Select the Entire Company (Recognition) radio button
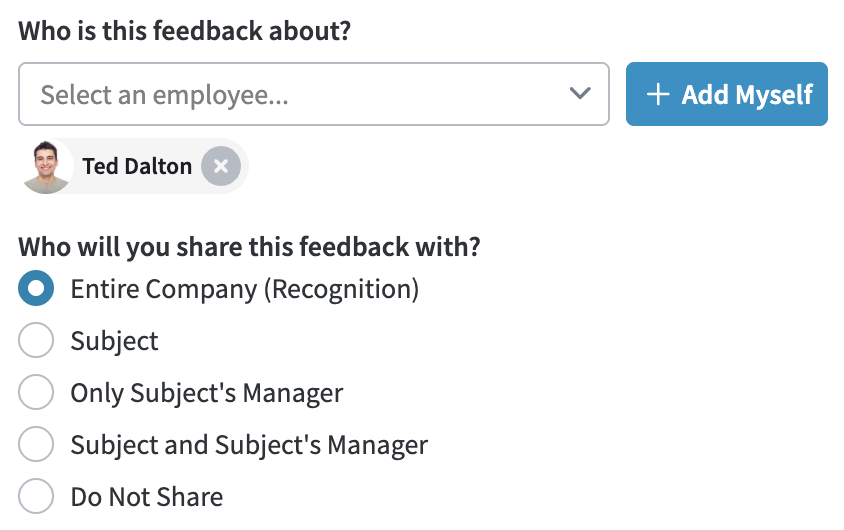 click(x=36, y=288)
